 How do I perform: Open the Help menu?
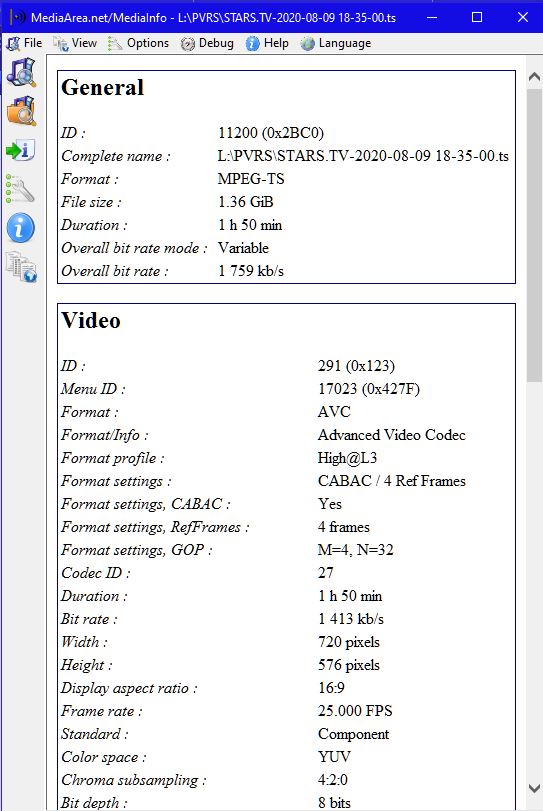[267, 43]
